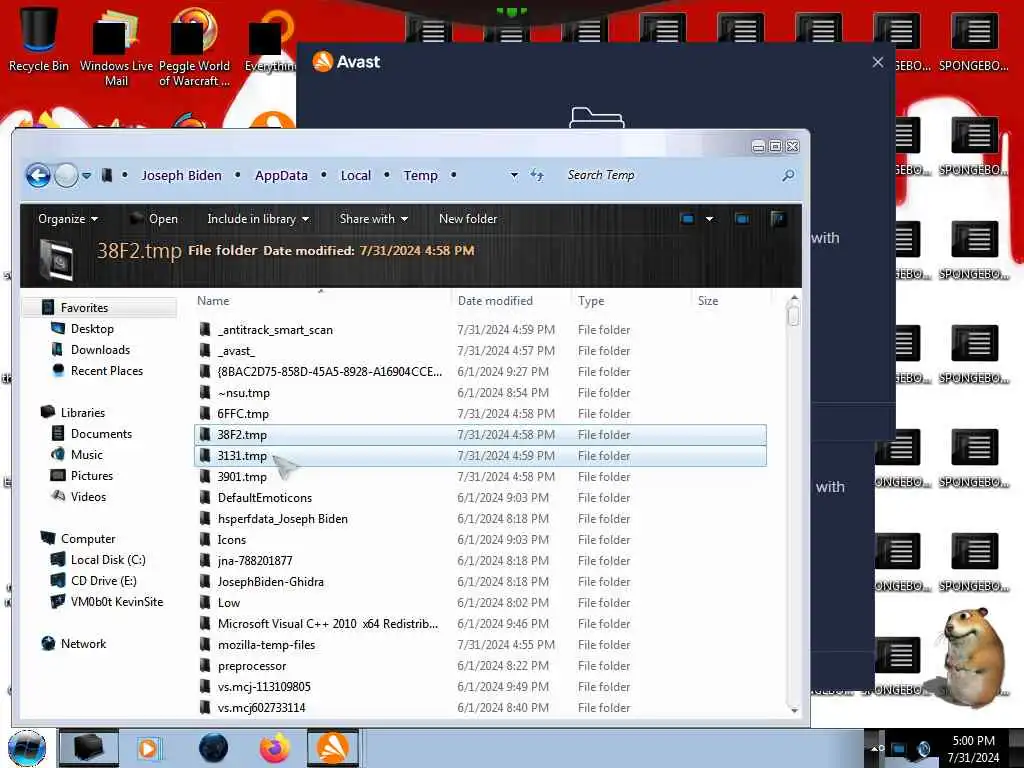Open the Recycle Bin desktop icon
1024x768 pixels.
39,39
